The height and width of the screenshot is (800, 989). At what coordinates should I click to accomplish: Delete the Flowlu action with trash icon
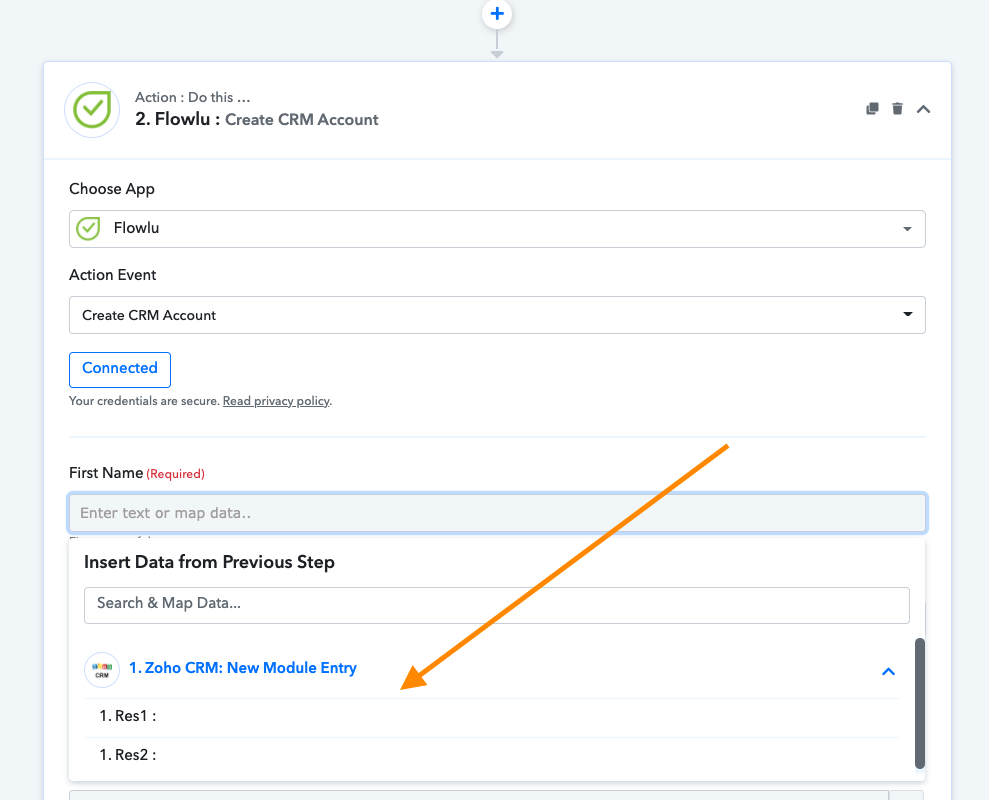tap(898, 109)
